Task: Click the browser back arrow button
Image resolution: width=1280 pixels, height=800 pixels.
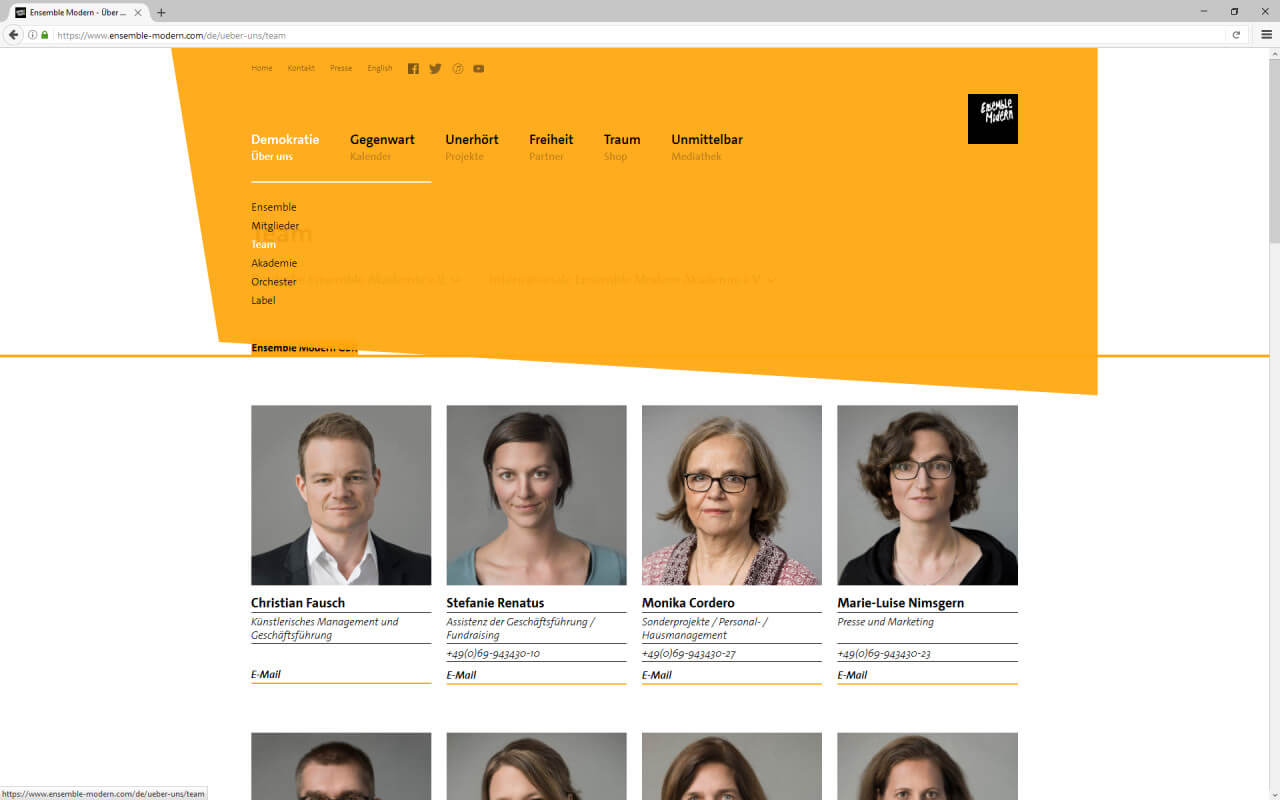Action: [x=14, y=35]
